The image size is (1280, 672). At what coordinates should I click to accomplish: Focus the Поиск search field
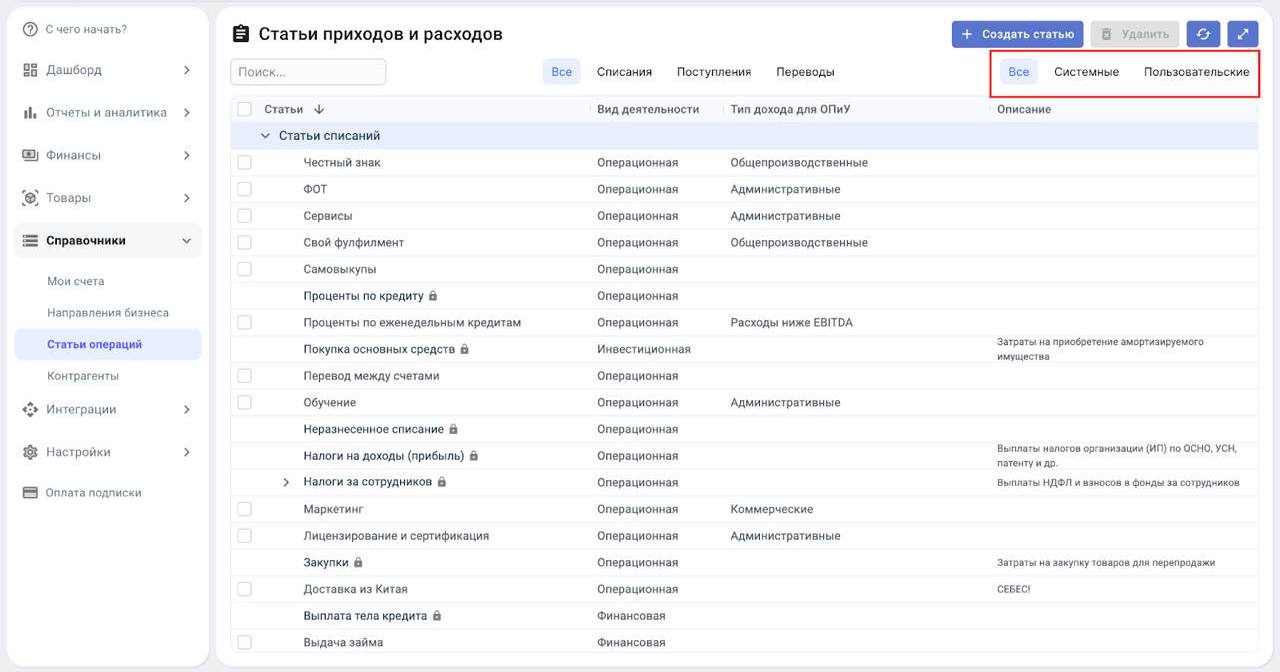[x=308, y=72]
